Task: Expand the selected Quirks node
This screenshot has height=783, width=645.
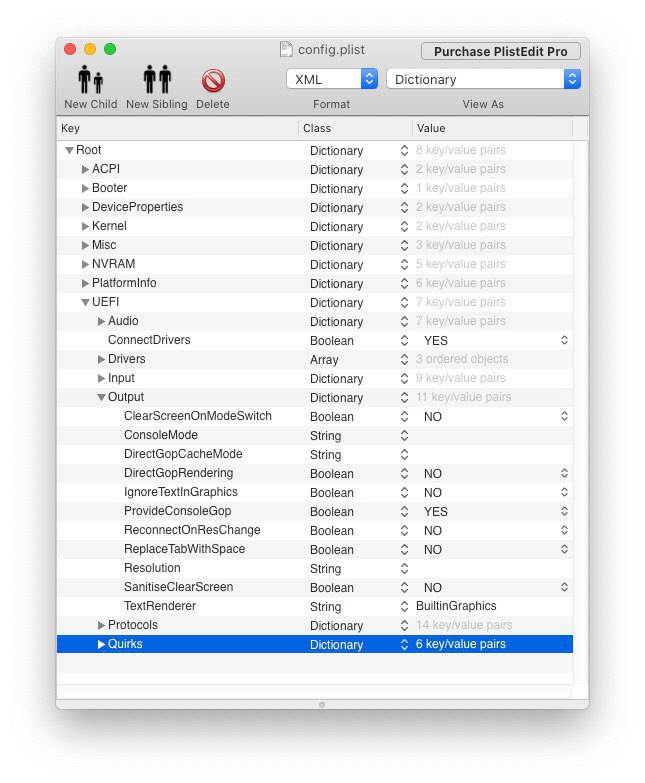Action: 101,644
